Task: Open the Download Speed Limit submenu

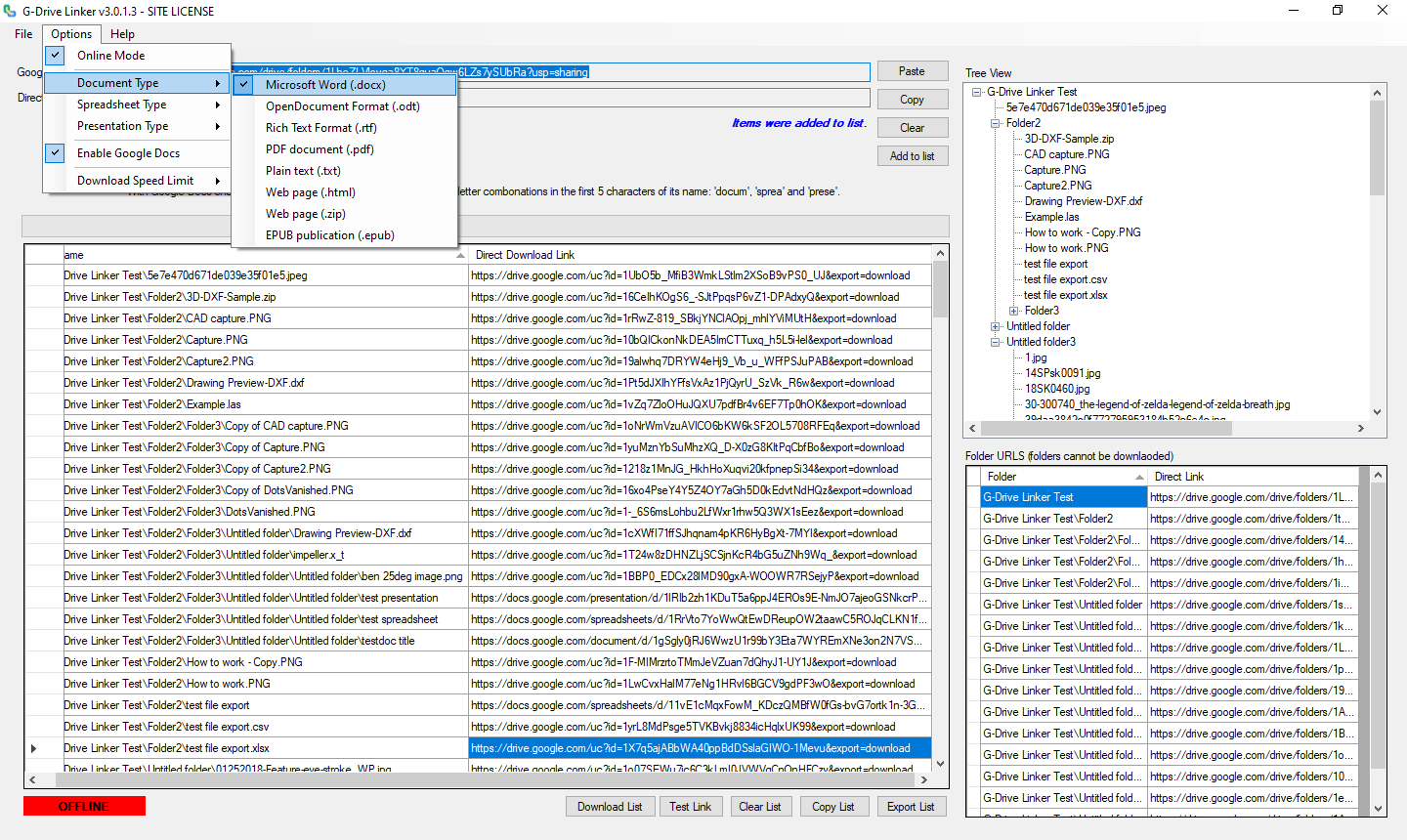Action: tap(137, 181)
